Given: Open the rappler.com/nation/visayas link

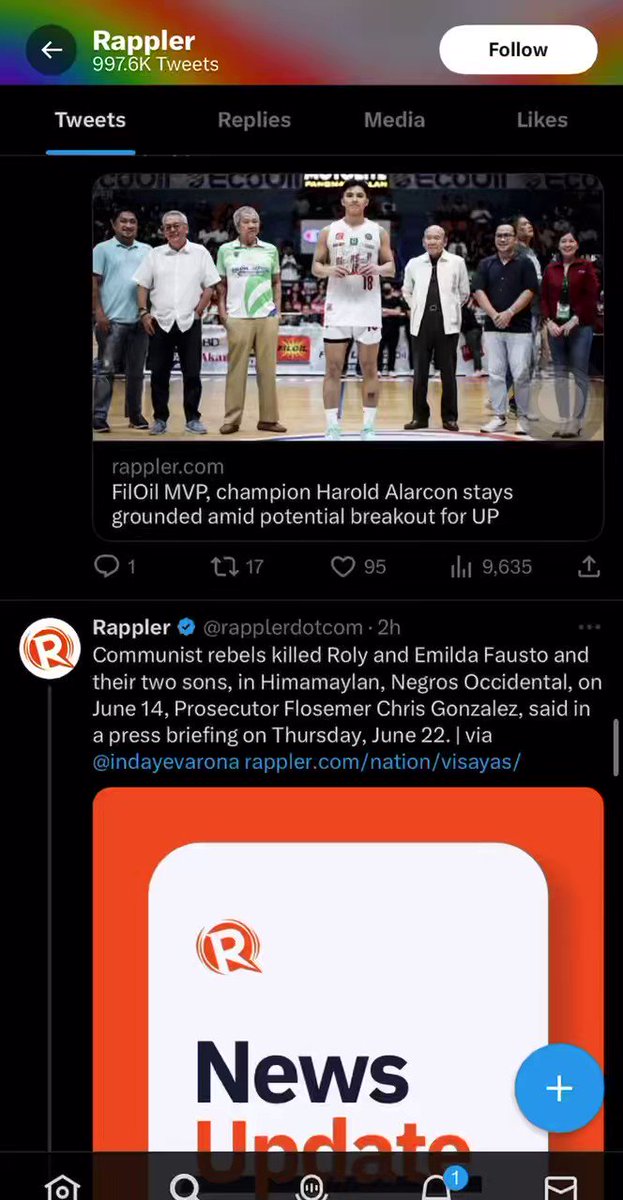Looking at the screenshot, I should [x=383, y=762].
